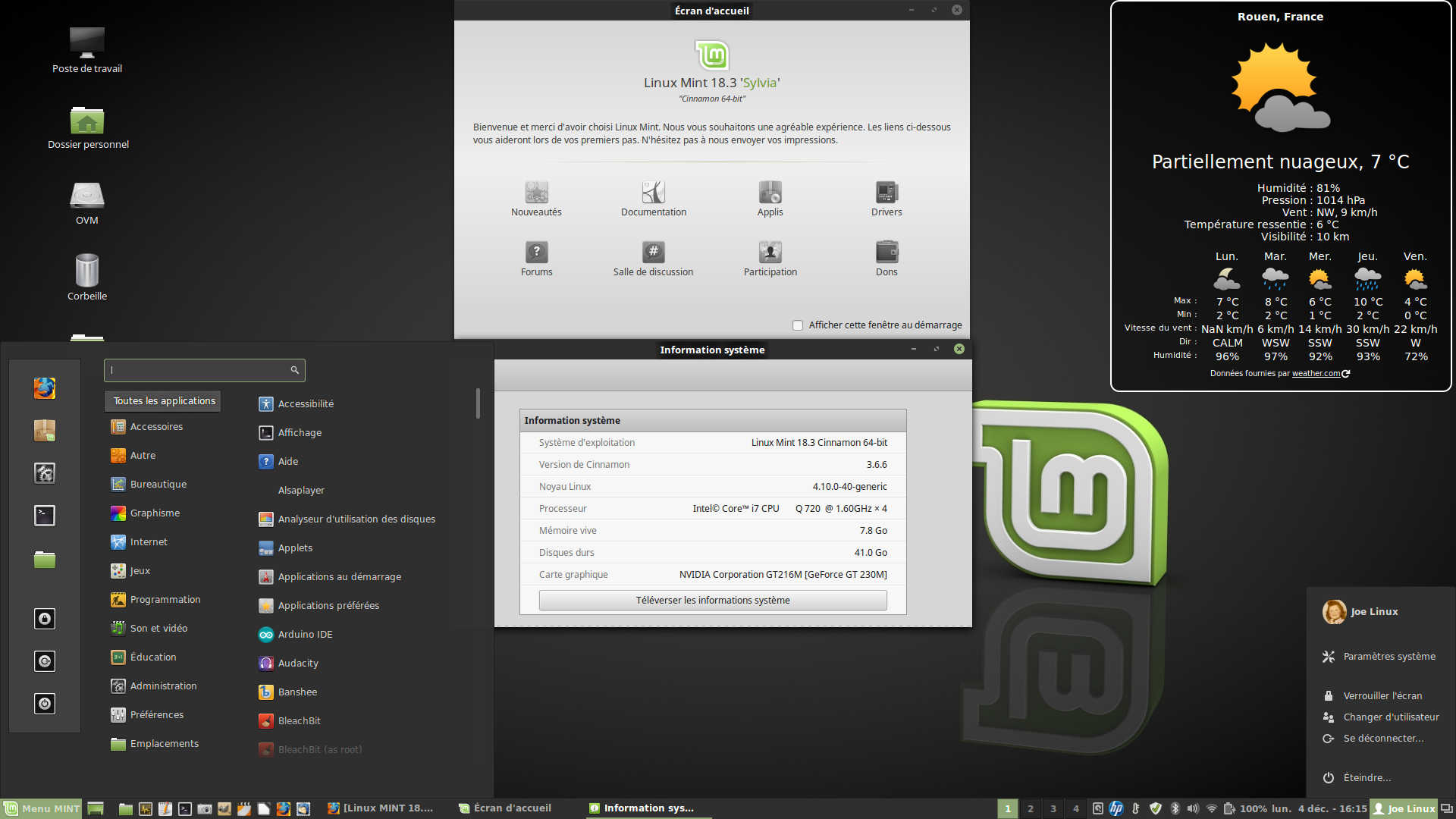Screen dimensions: 1456x819
Task: Click the HP tray icon
Action: (x=1116, y=808)
